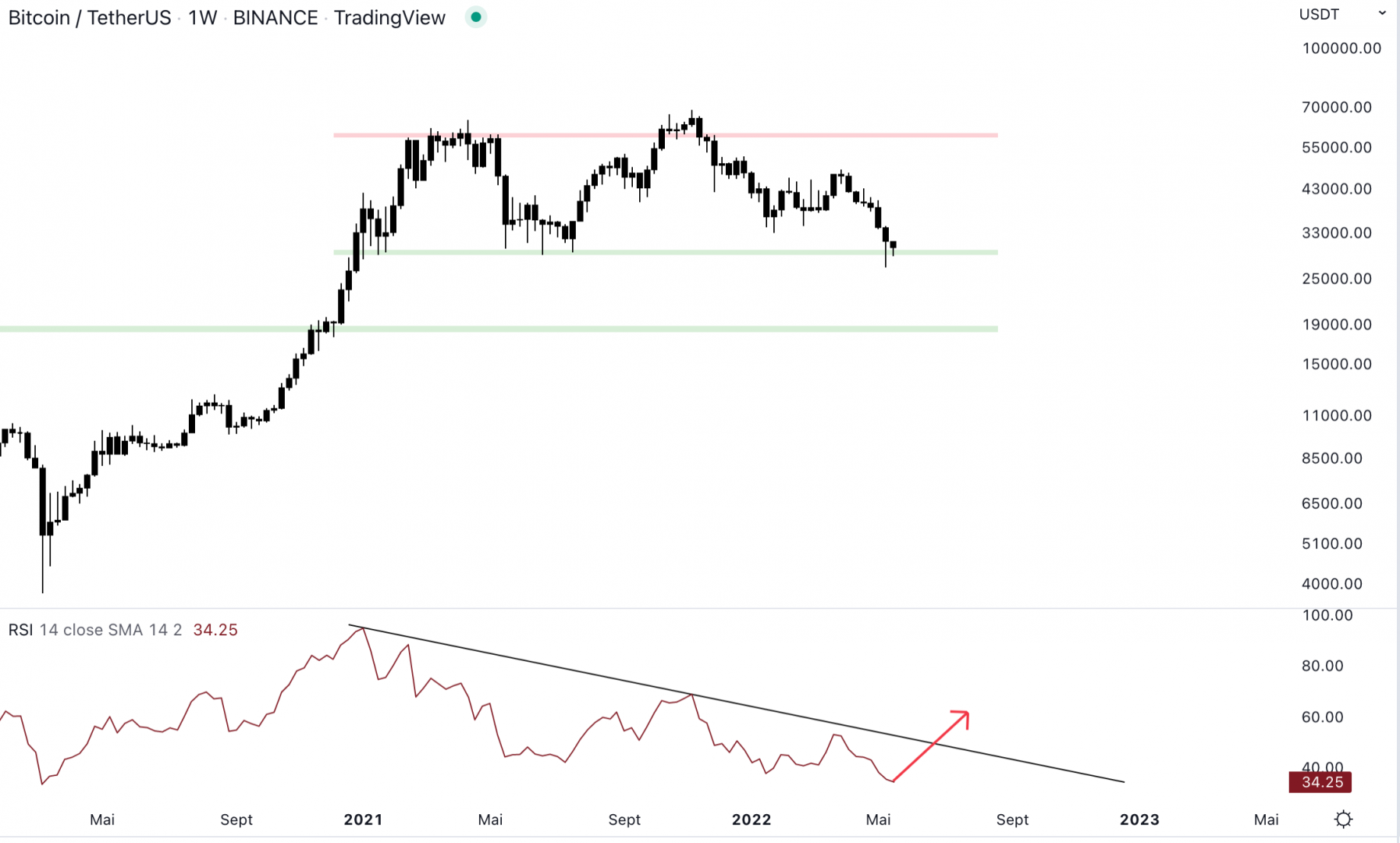The height and width of the screenshot is (843, 1400).
Task: Open chart settings gear icon
Action: click(1343, 819)
